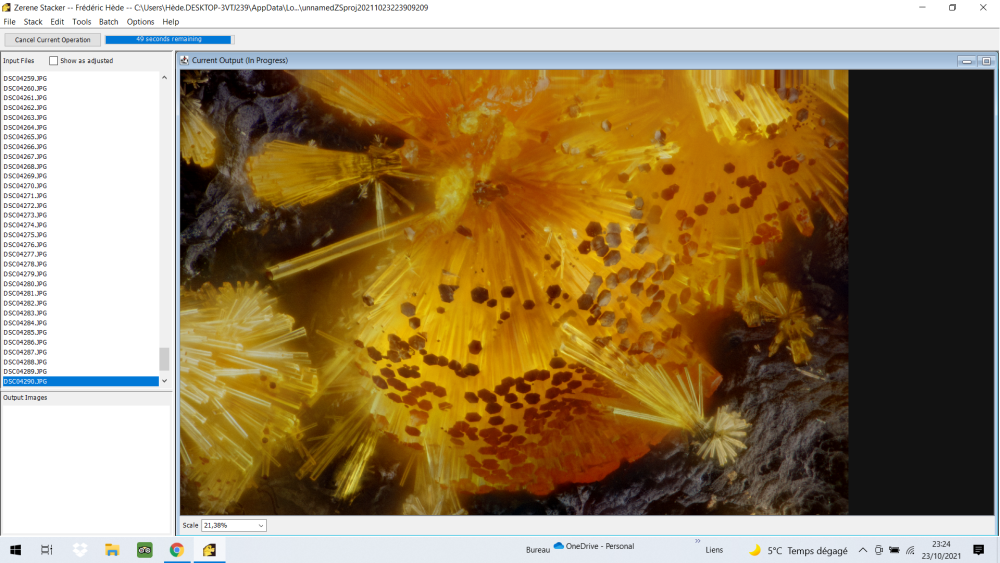The width and height of the screenshot is (1000, 563).
Task: Click the Java icon in Current Output title bar
Action: point(185,61)
